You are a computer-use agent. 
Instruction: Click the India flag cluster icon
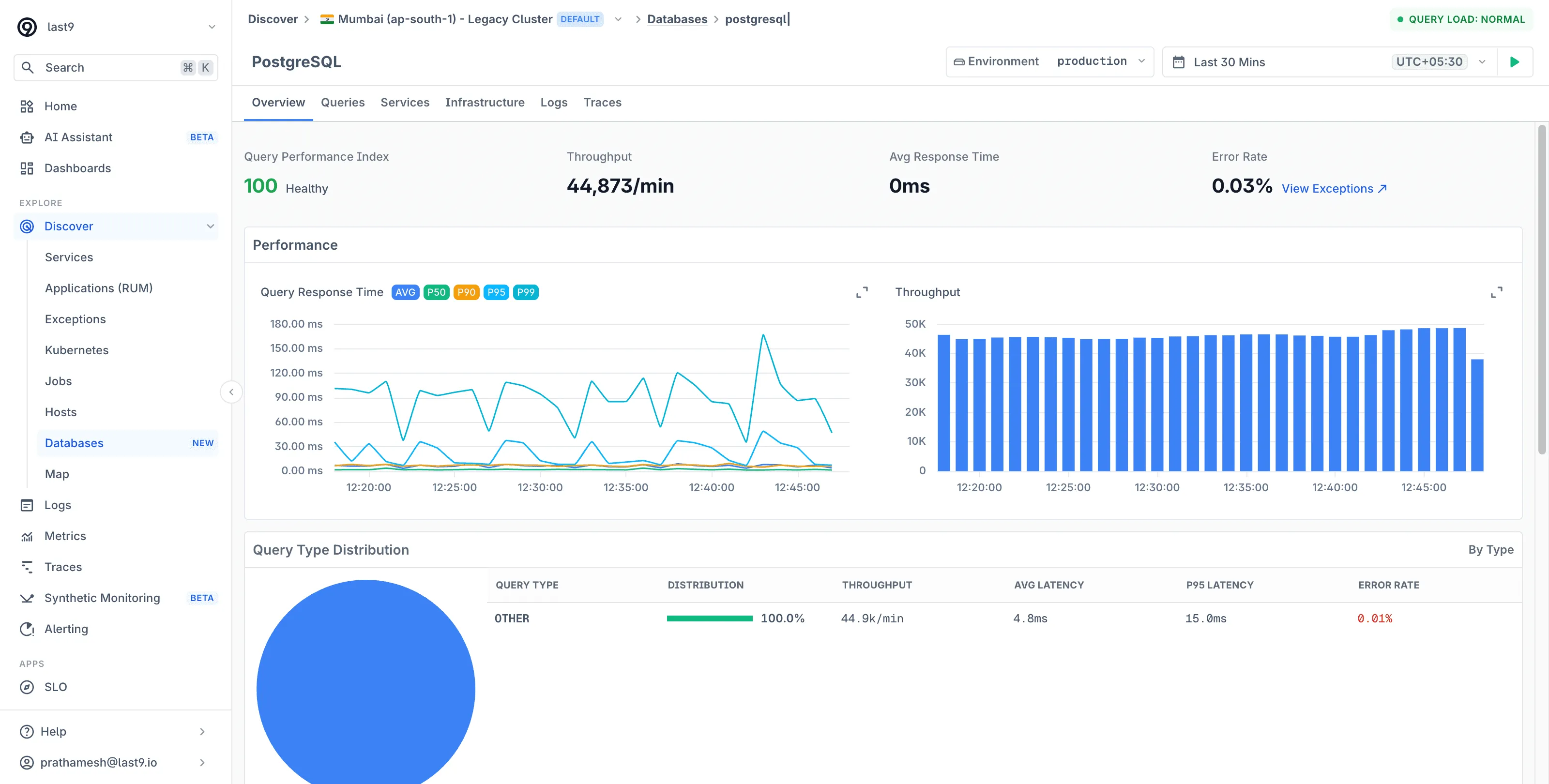coord(327,19)
